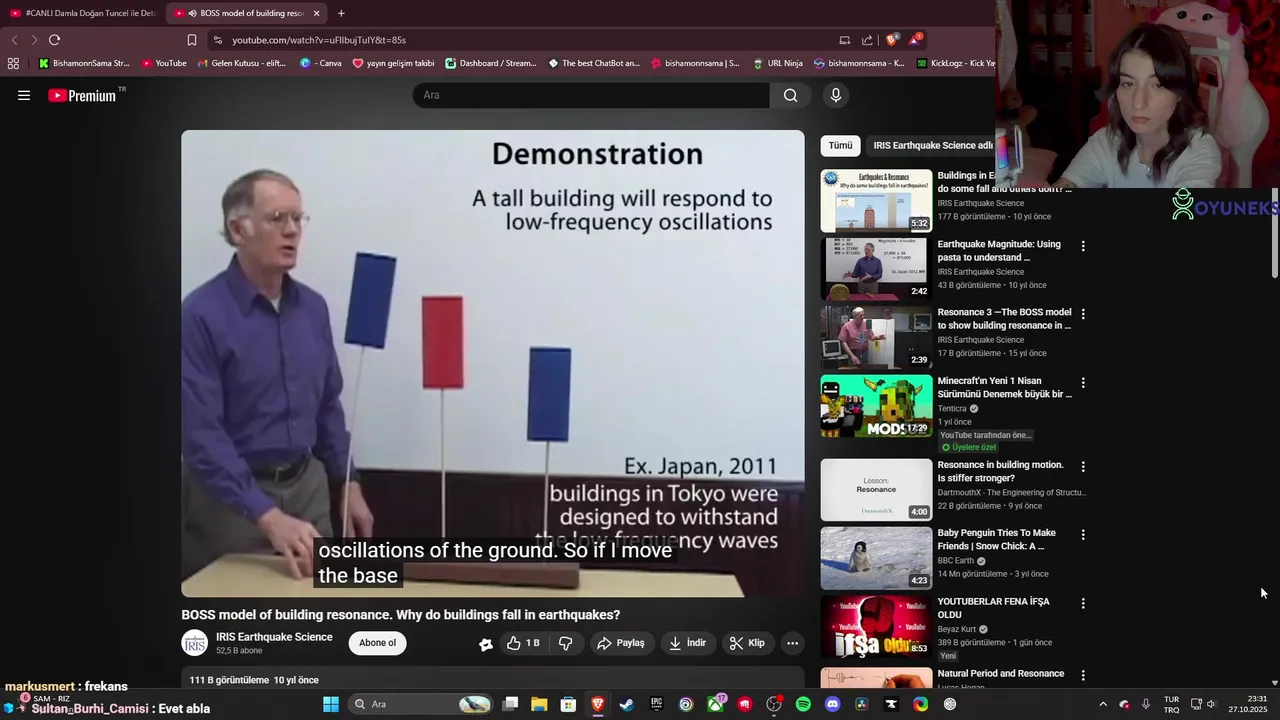Toggle video playback on the player
Image resolution: width=1280 pixels, height=720 pixels.
tap(492, 363)
